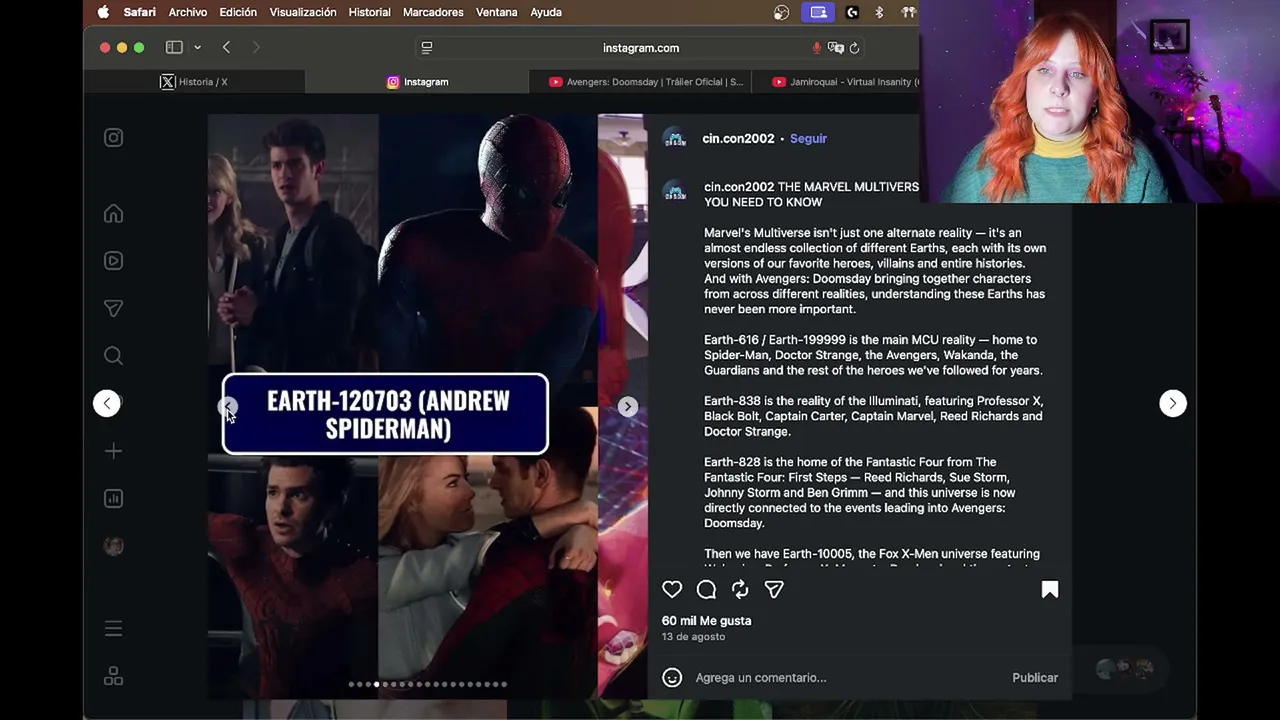The image size is (1280, 720).
Task: Reload the Instagram page
Action: pyautogui.click(x=854, y=48)
